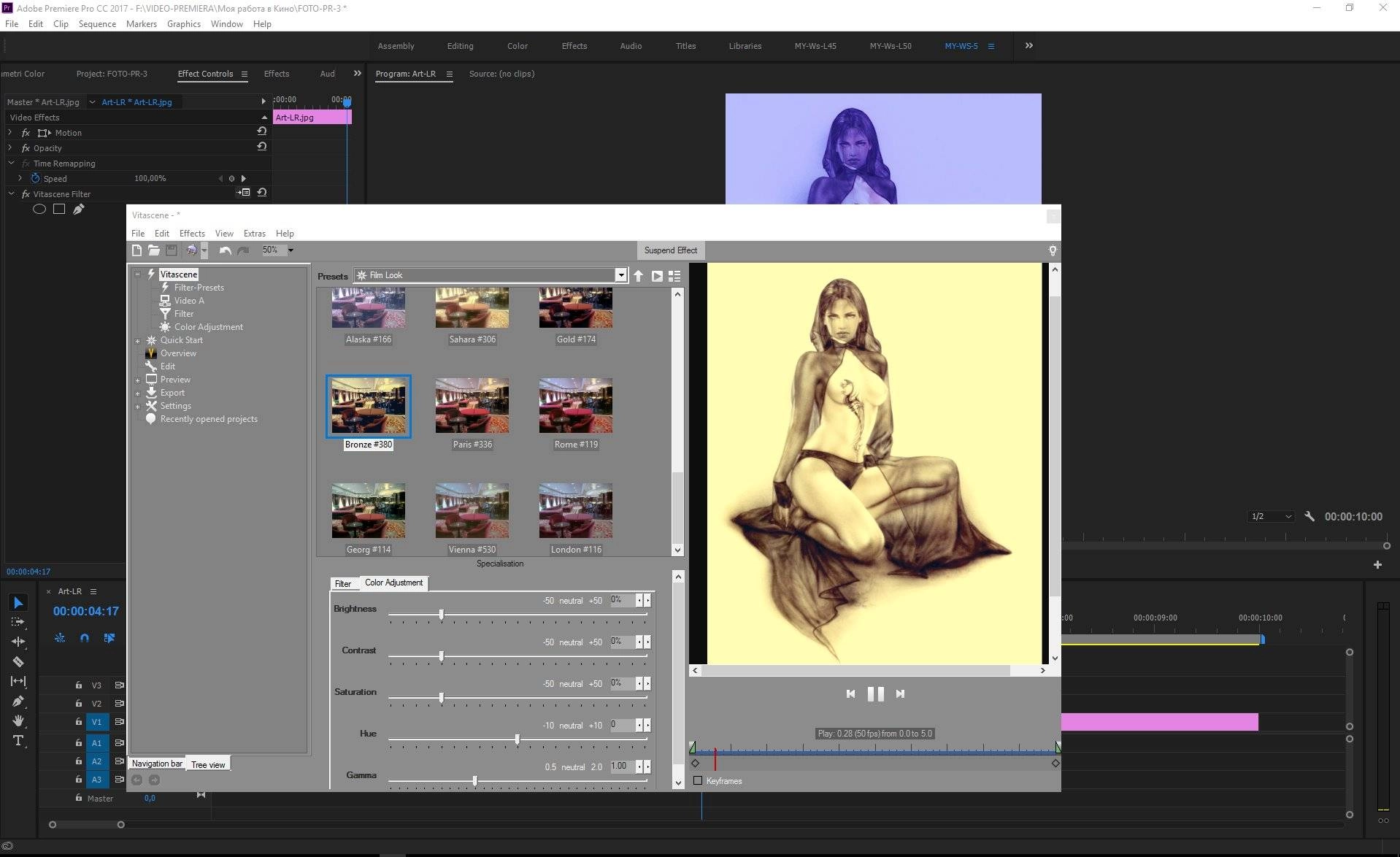
Task: Select the Razor tool
Action: 18,662
